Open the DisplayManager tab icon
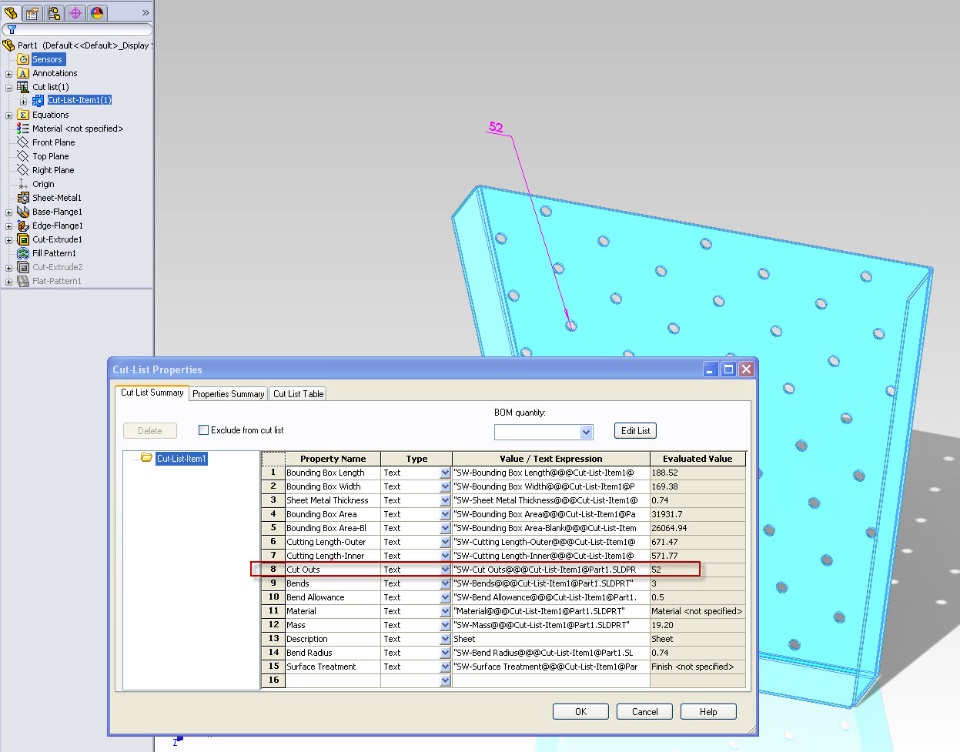 coord(97,13)
